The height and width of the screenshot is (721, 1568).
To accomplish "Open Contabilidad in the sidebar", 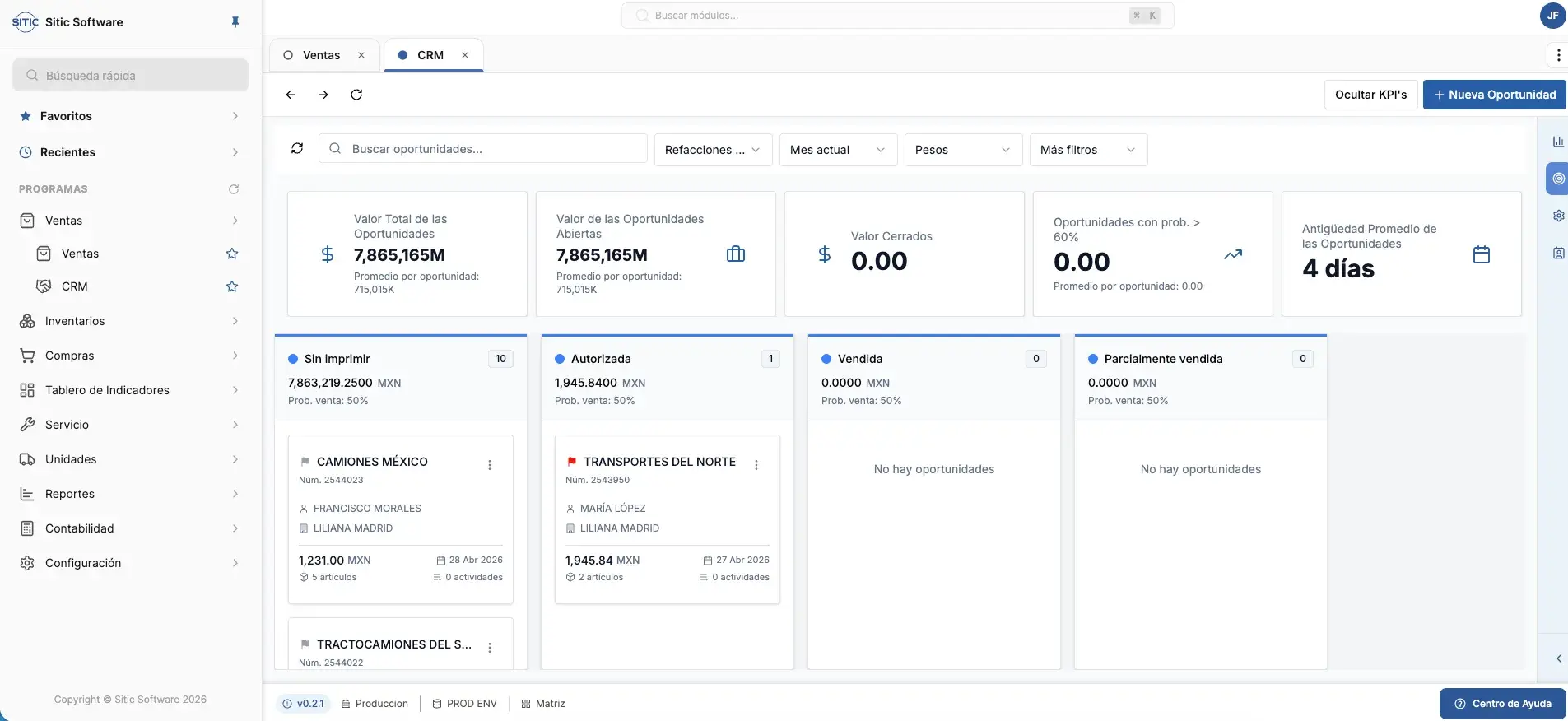I will click(x=130, y=528).
